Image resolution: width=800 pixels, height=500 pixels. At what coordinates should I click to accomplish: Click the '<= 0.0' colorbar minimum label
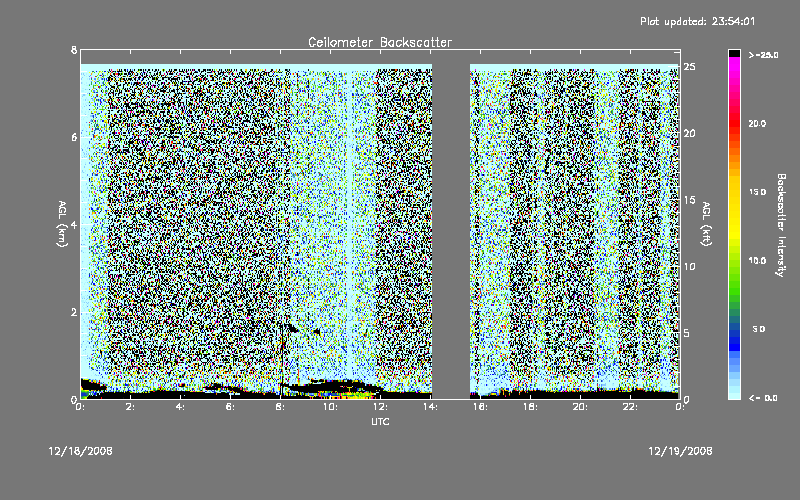763,398
